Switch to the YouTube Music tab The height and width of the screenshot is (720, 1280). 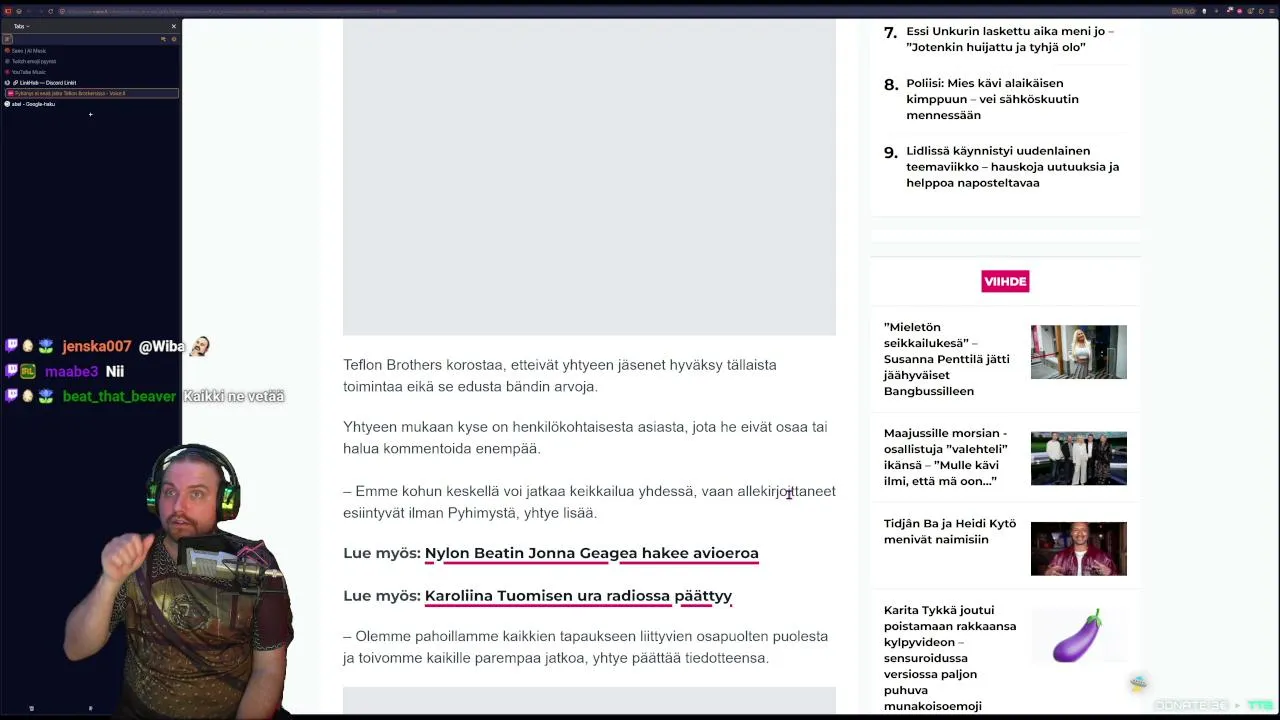(x=90, y=72)
